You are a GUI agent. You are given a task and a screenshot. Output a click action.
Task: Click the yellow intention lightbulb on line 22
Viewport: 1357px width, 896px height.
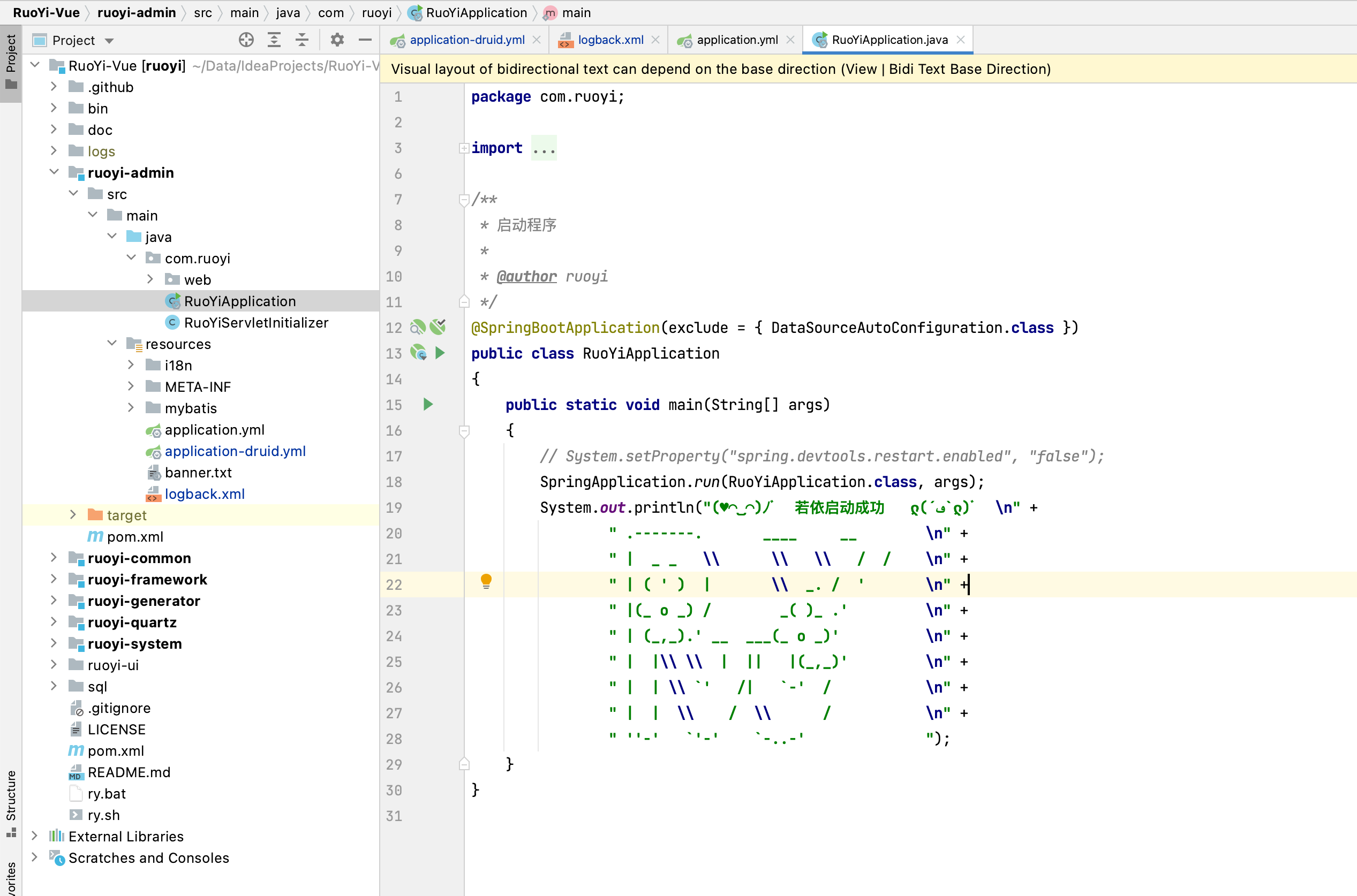point(486,582)
